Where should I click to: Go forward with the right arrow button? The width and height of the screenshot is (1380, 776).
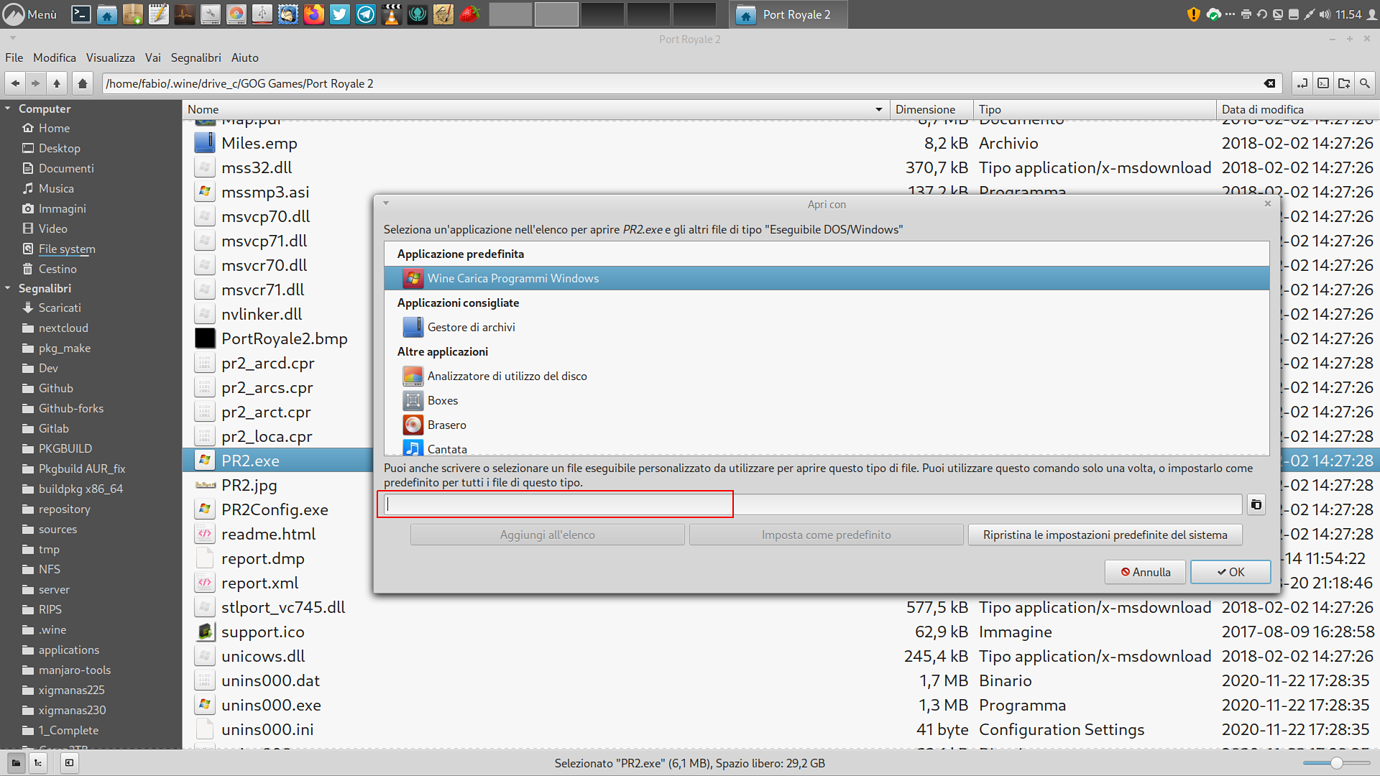click(x=36, y=84)
